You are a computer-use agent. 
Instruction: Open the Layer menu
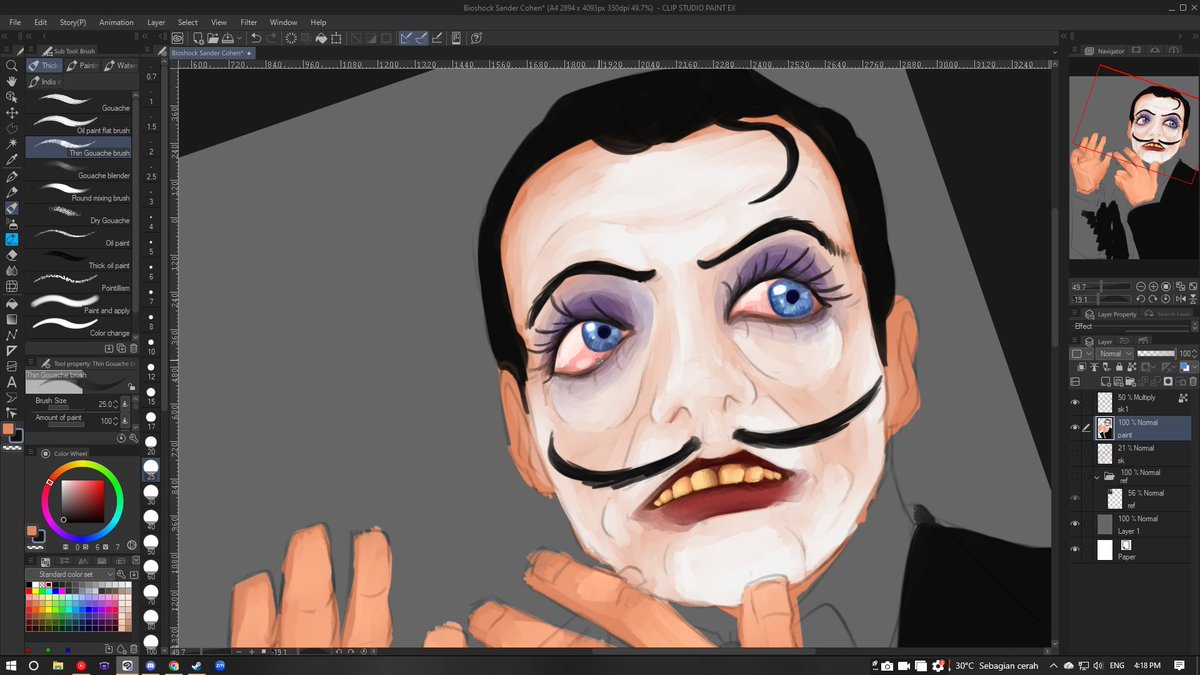157,22
